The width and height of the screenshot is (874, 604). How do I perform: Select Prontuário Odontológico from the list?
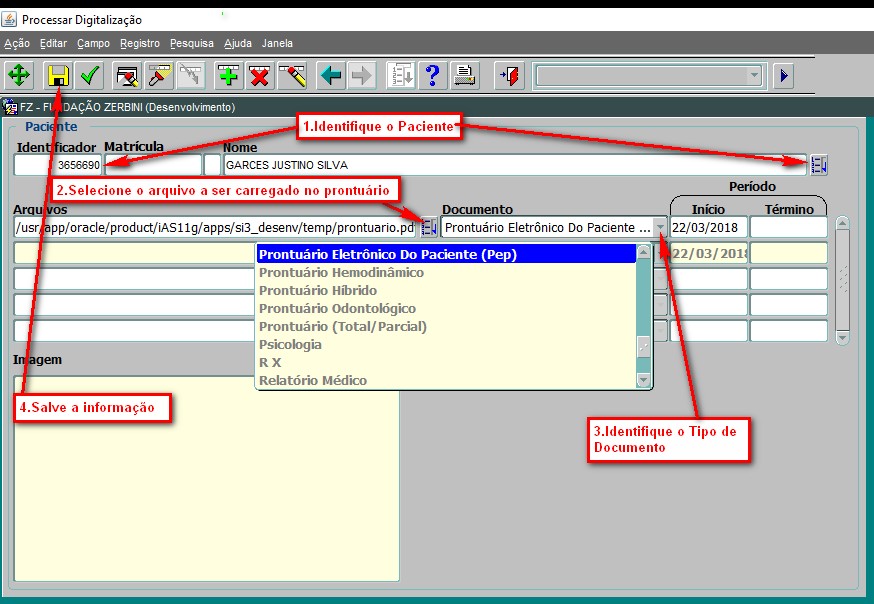point(446,308)
